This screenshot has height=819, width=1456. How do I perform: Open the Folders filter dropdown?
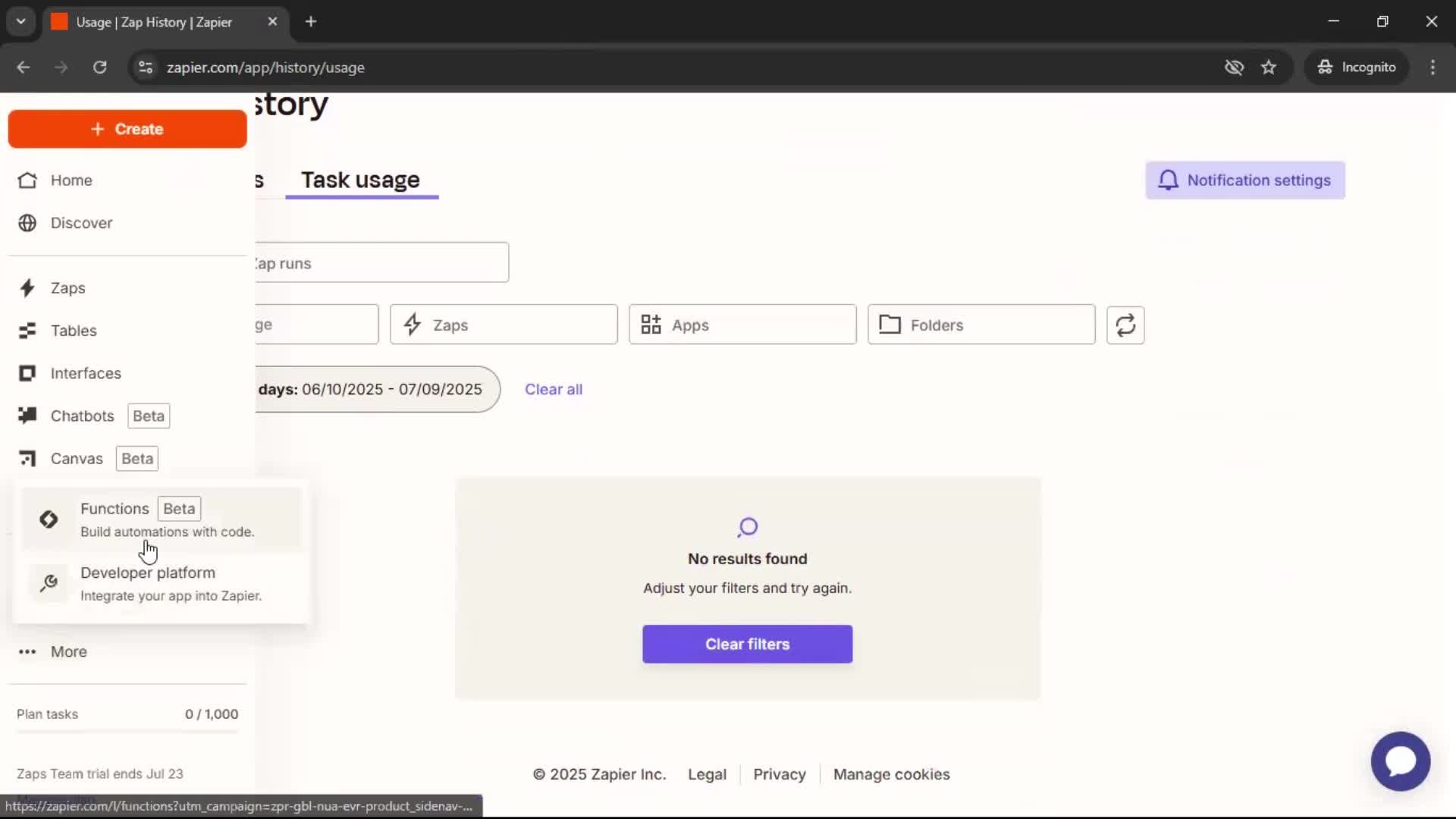(x=981, y=325)
